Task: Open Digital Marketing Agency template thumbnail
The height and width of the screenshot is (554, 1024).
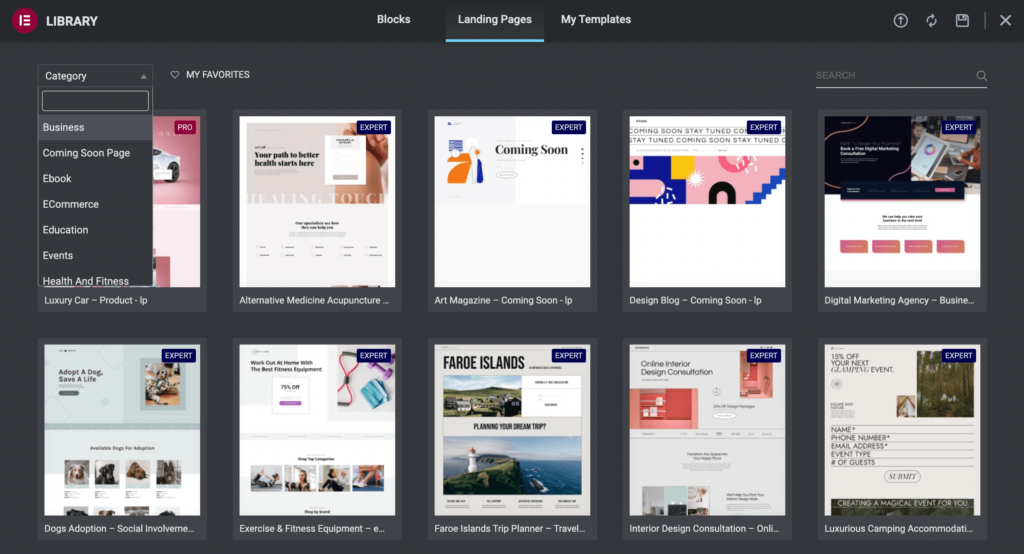Action: point(902,201)
